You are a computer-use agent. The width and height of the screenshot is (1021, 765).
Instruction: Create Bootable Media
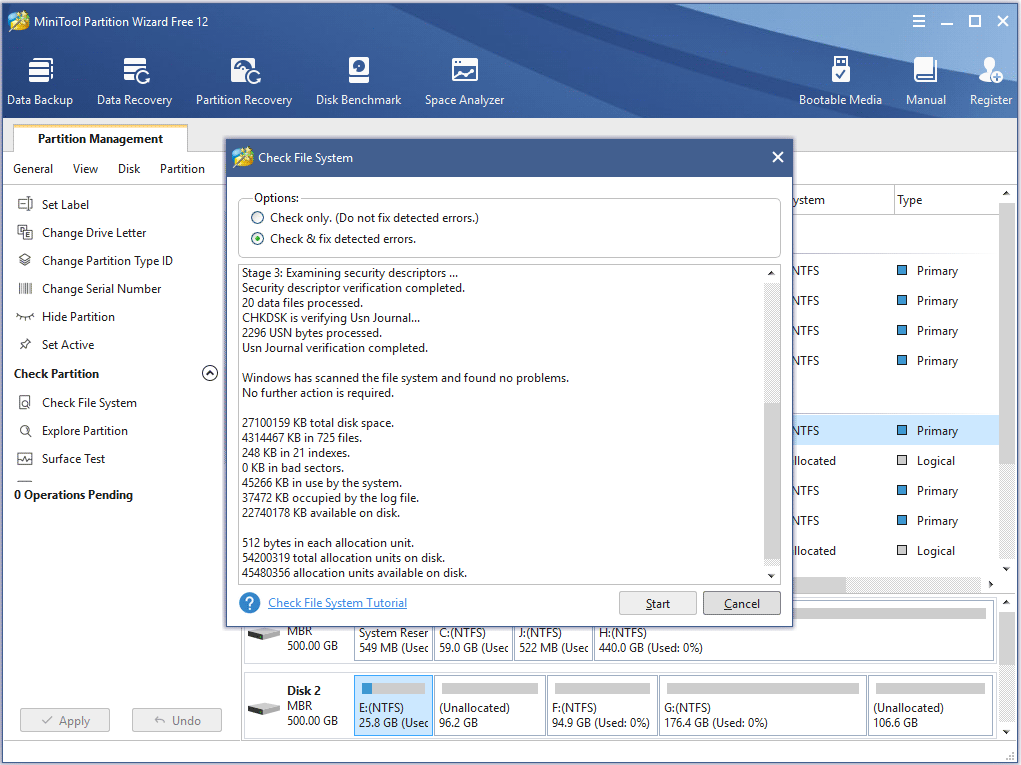840,82
